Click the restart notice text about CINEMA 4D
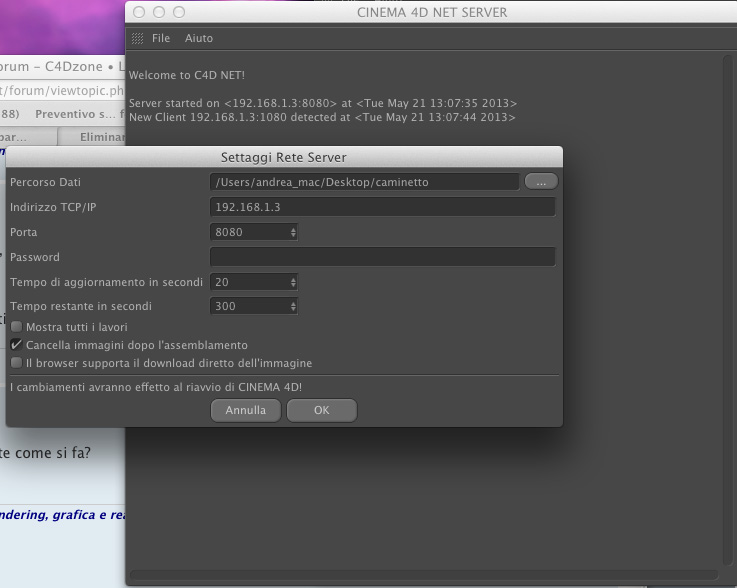 point(156,387)
